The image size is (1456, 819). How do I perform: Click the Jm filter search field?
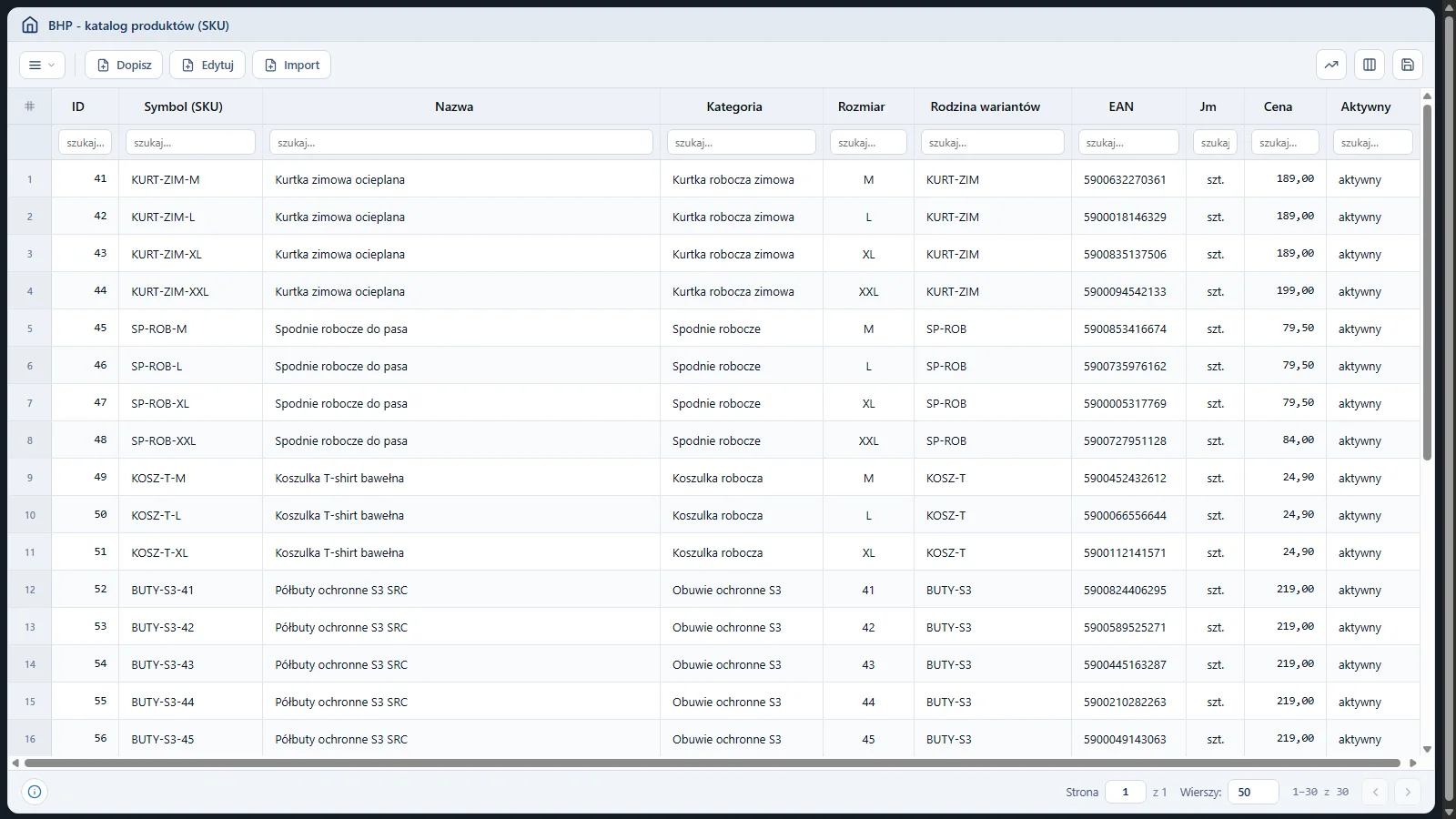click(x=1215, y=143)
